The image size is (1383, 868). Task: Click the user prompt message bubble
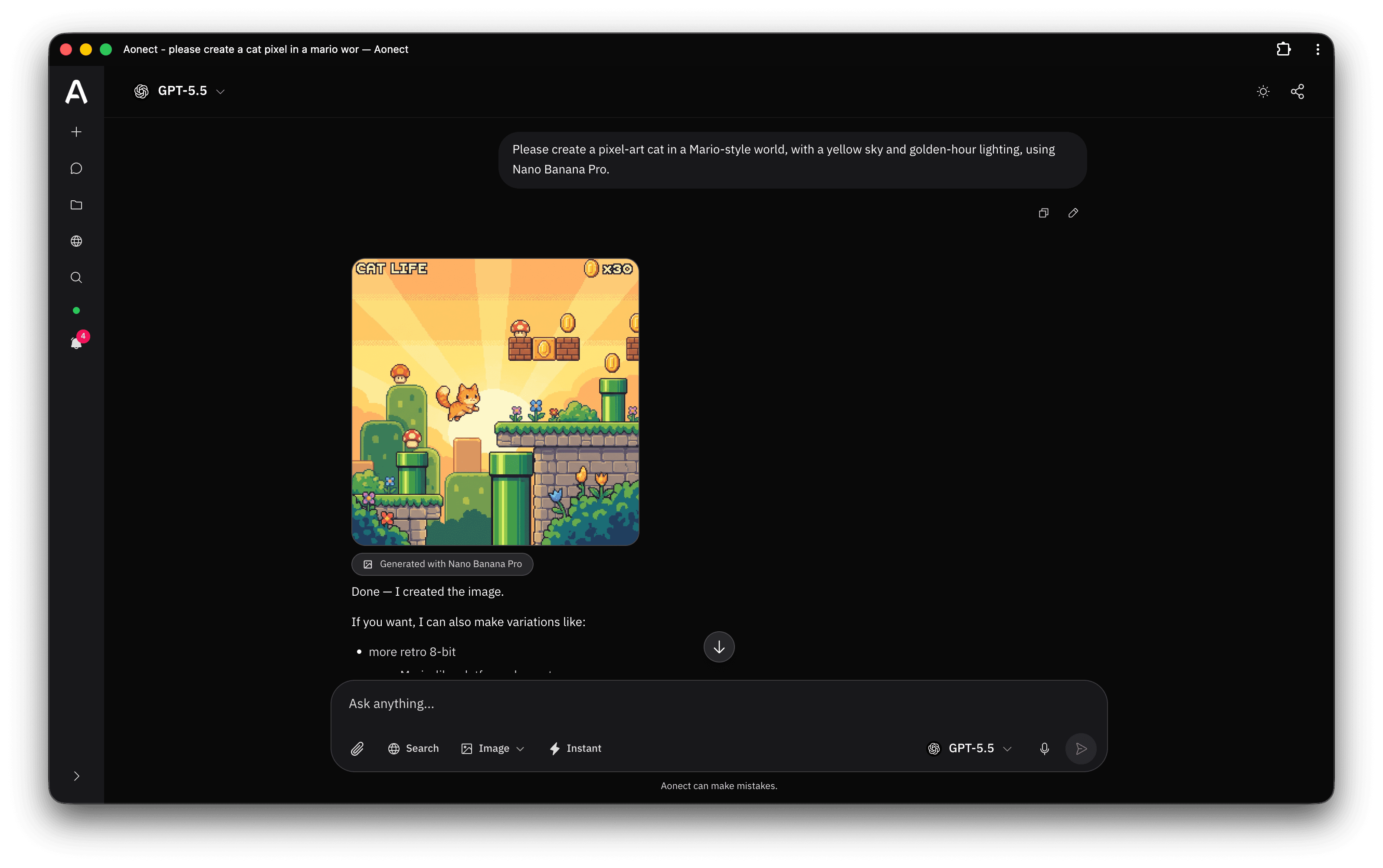[x=793, y=160]
